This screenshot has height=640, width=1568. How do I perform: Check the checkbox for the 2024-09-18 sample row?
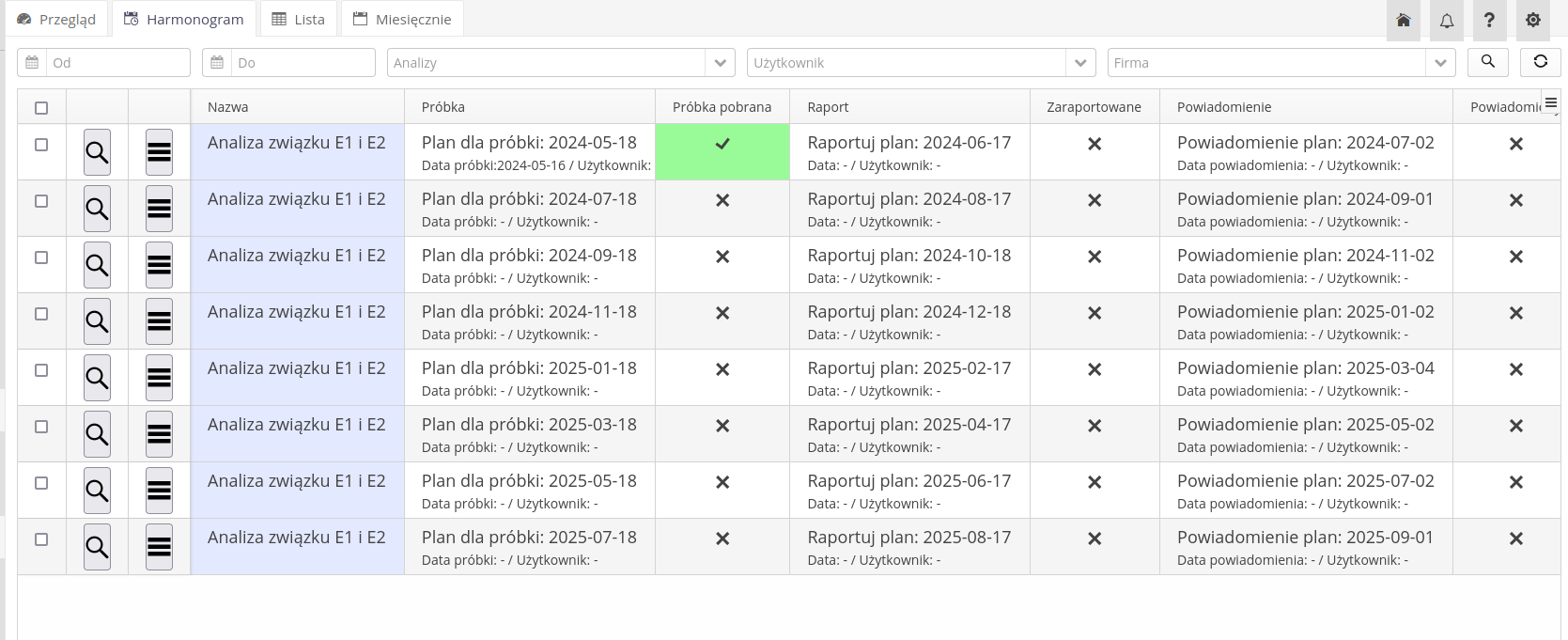(x=41, y=258)
